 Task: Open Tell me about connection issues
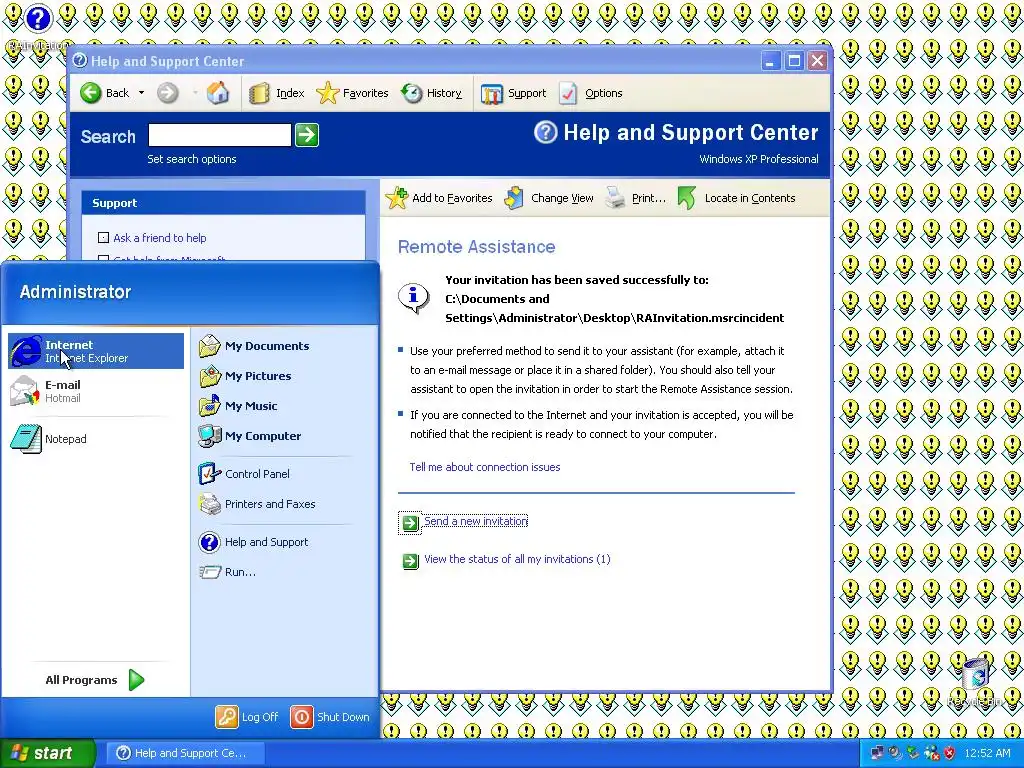[485, 467]
